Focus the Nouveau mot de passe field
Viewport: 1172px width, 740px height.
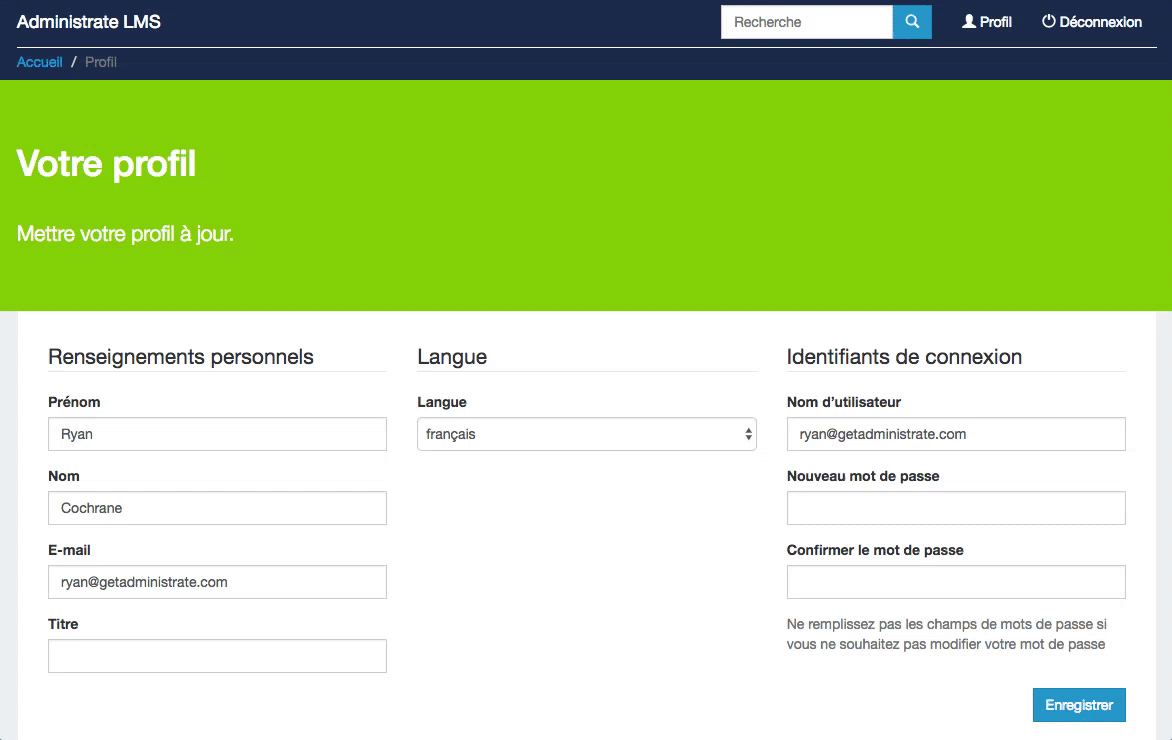[956, 508]
